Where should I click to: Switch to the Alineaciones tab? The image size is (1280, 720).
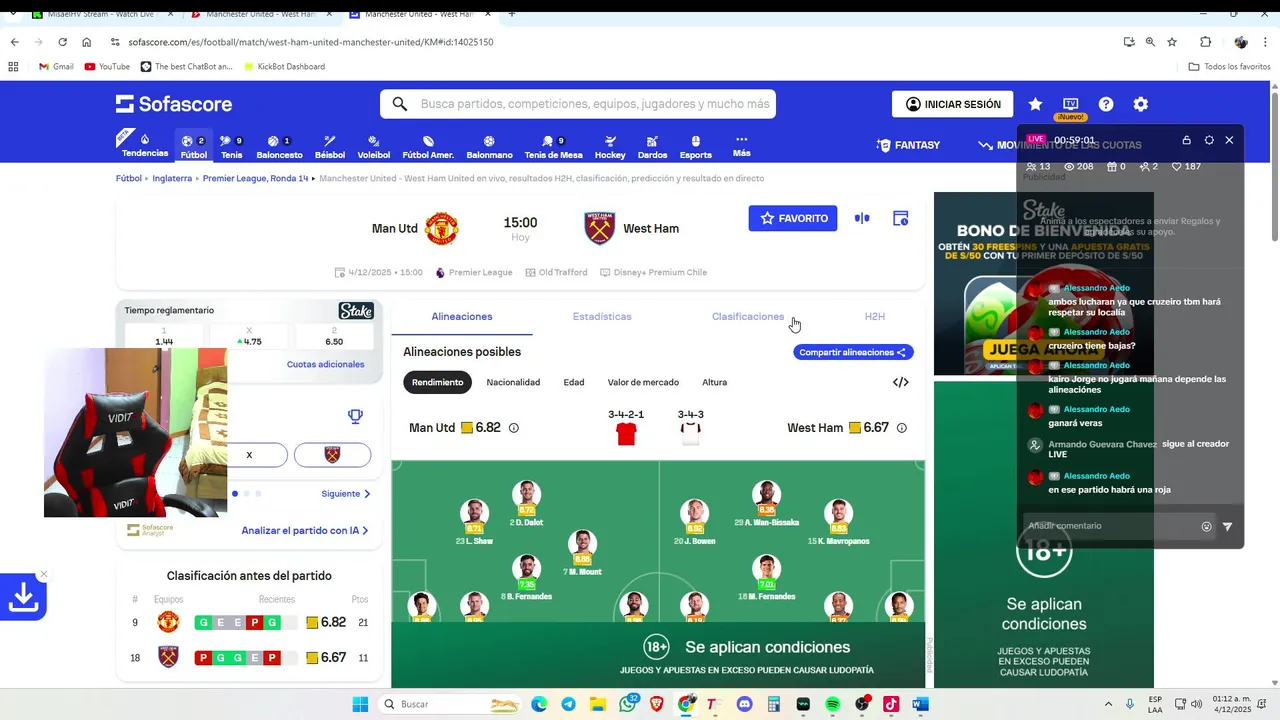coord(462,316)
